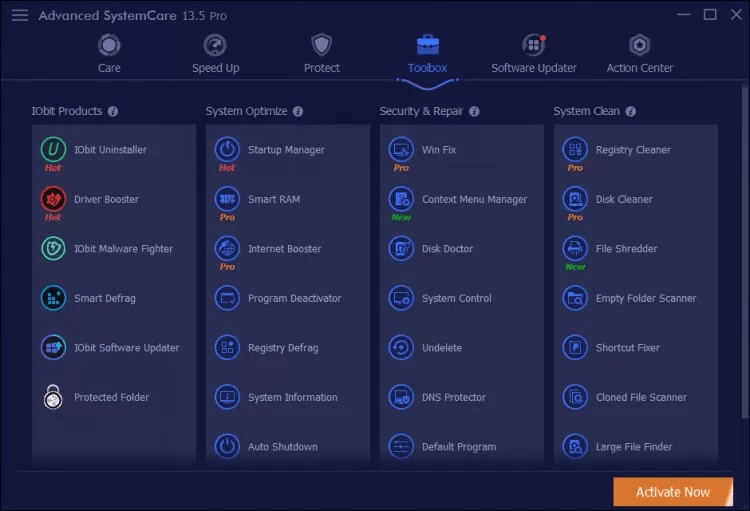Open the Protected Folder padlock icon

pos(53,397)
